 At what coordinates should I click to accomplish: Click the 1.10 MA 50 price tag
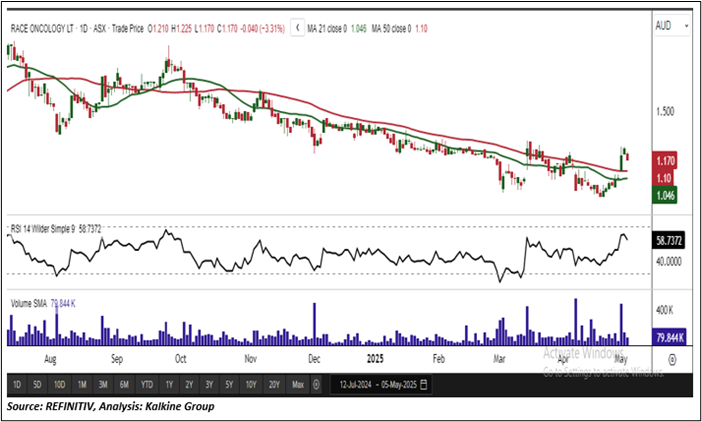pos(663,178)
